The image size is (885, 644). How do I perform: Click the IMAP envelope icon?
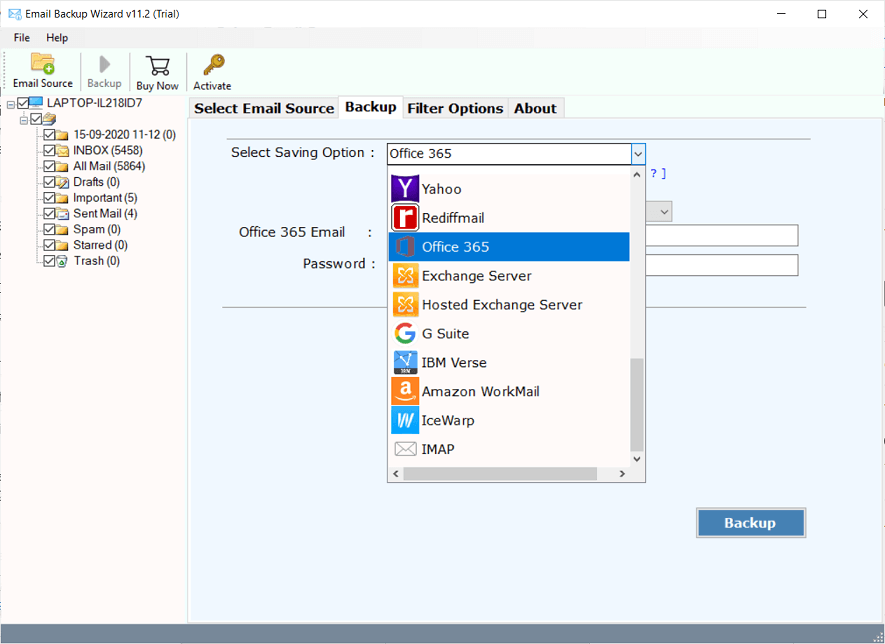[x=405, y=449]
